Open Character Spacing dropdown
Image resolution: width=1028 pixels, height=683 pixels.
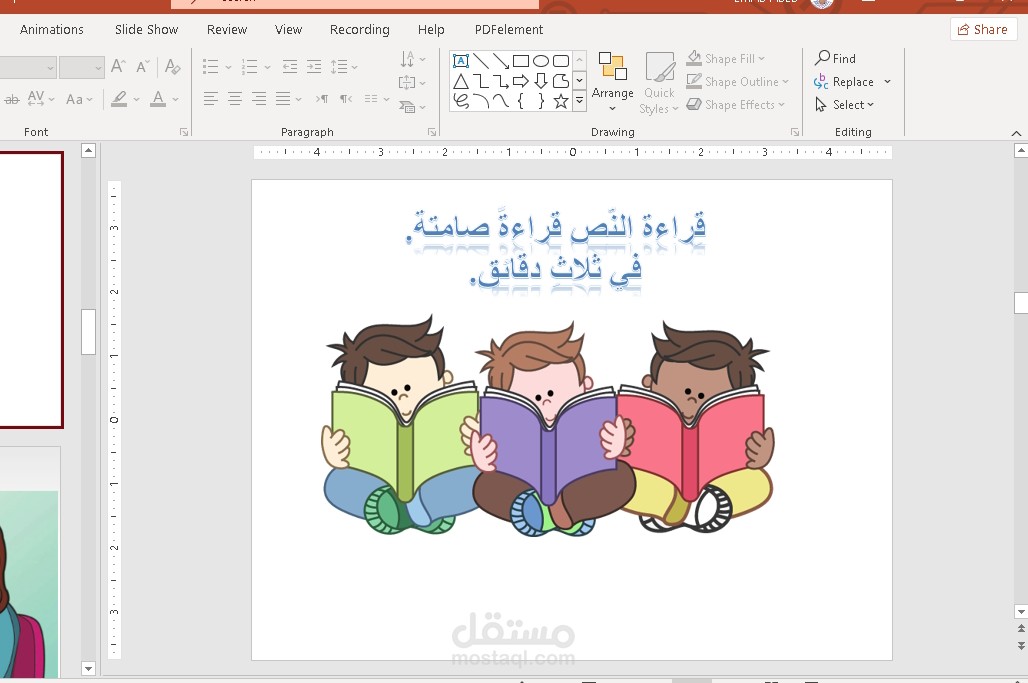click(41, 100)
